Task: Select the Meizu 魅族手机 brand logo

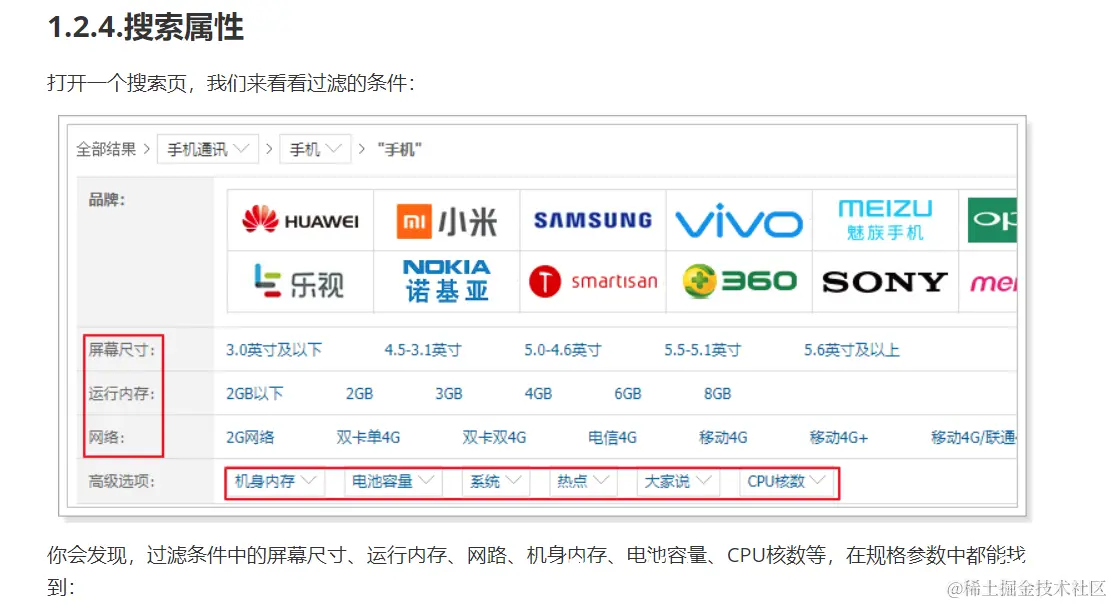Action: click(x=885, y=220)
